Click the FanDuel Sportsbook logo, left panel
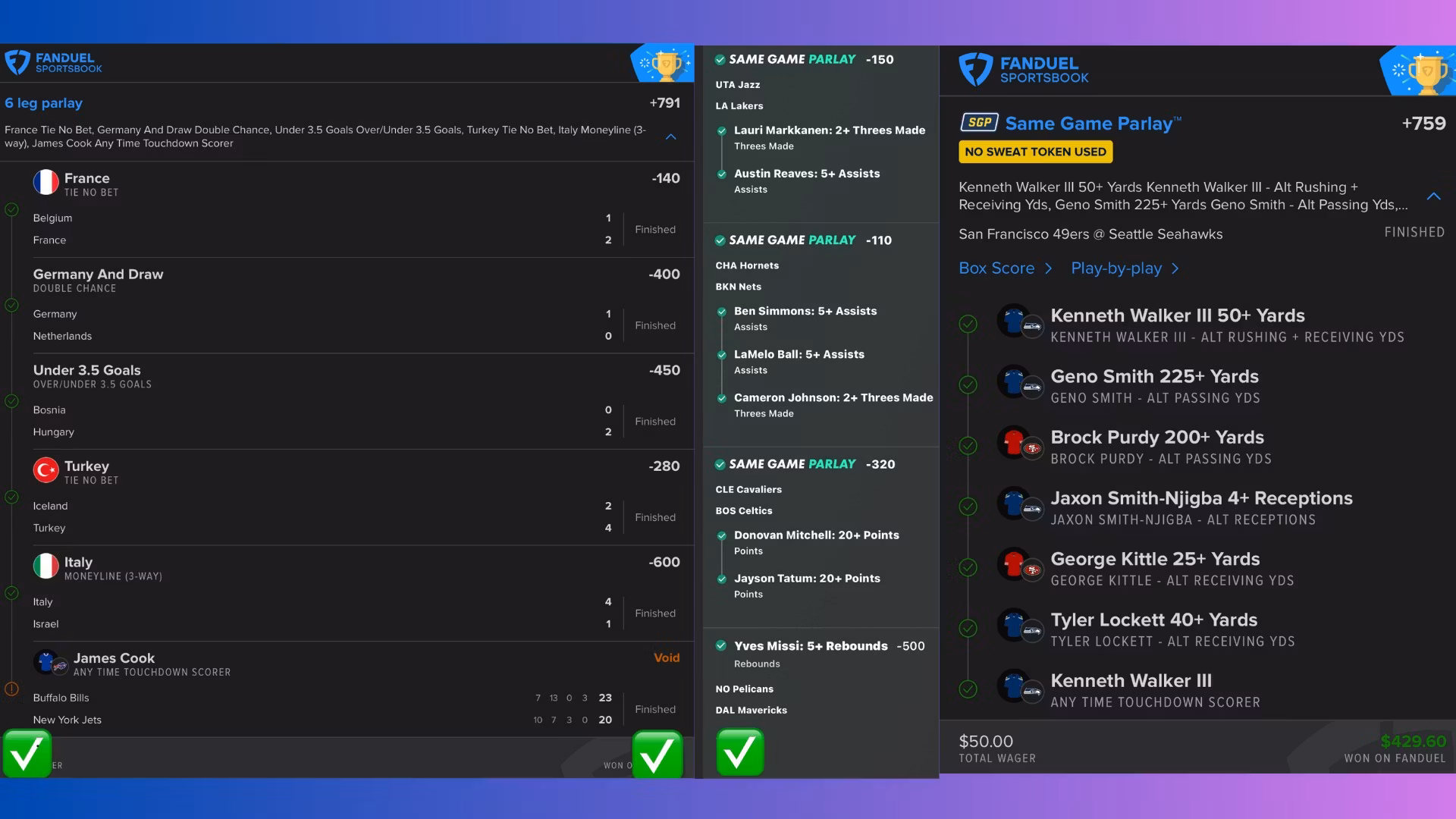 53,62
